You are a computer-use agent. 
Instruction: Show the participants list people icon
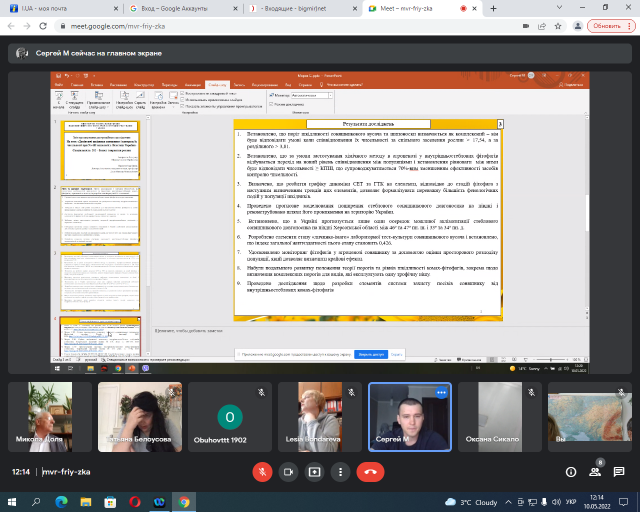point(595,472)
